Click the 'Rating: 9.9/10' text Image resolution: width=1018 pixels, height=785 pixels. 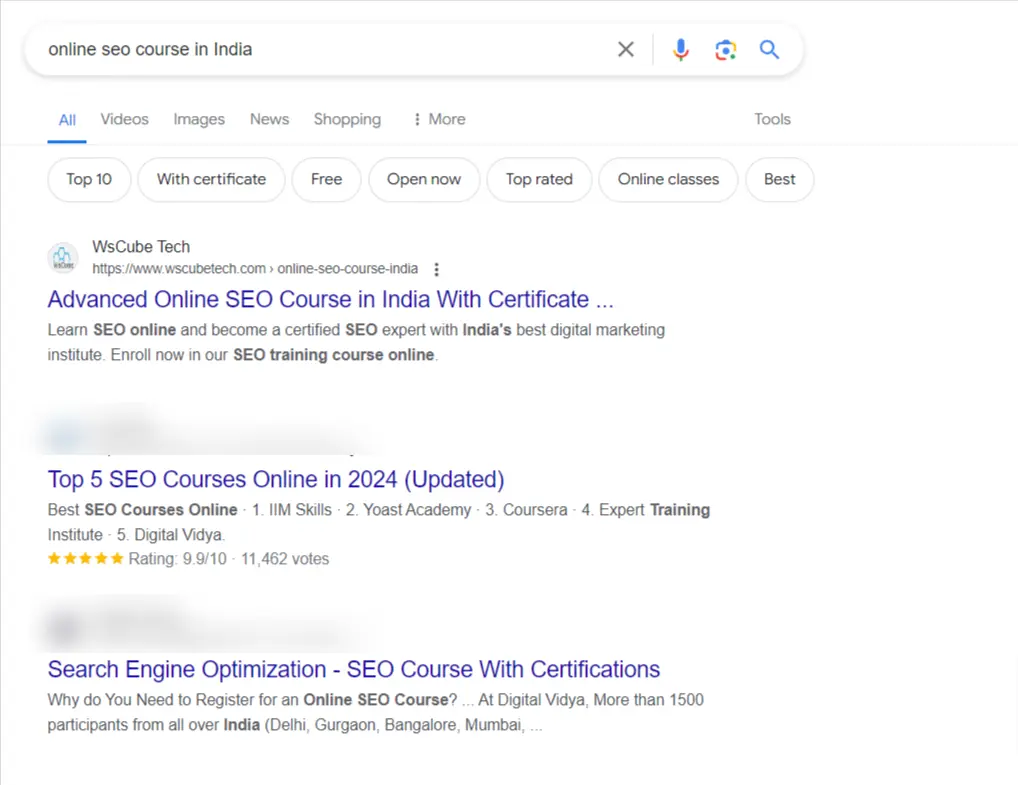(177, 559)
